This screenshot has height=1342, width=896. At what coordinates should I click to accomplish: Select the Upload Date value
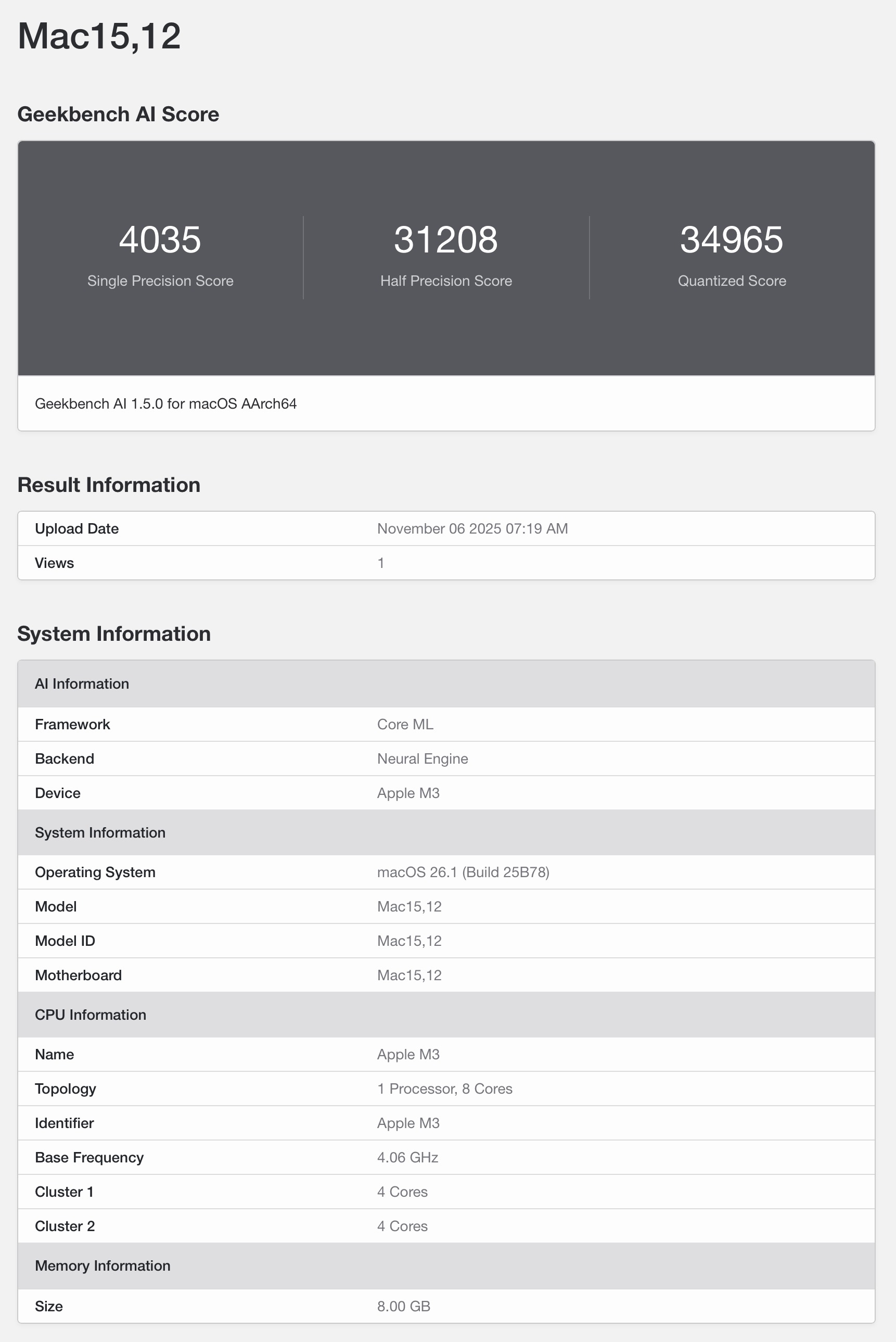472,529
